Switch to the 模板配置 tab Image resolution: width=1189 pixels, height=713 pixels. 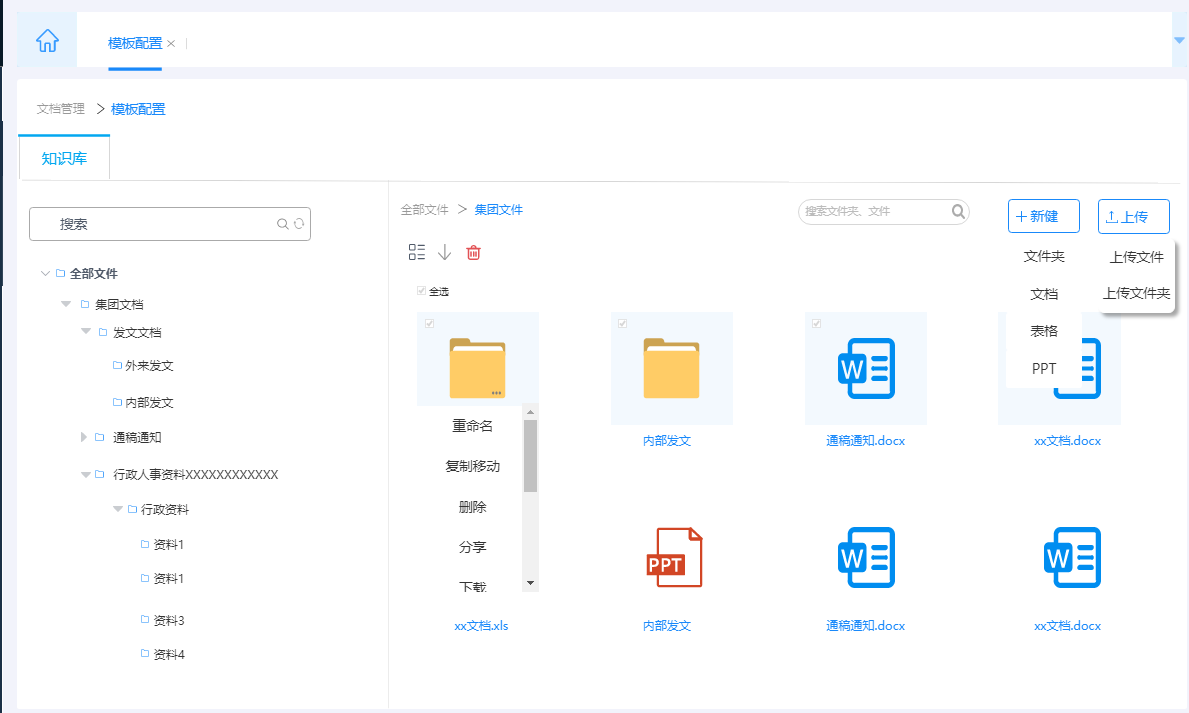pyautogui.click(x=135, y=43)
